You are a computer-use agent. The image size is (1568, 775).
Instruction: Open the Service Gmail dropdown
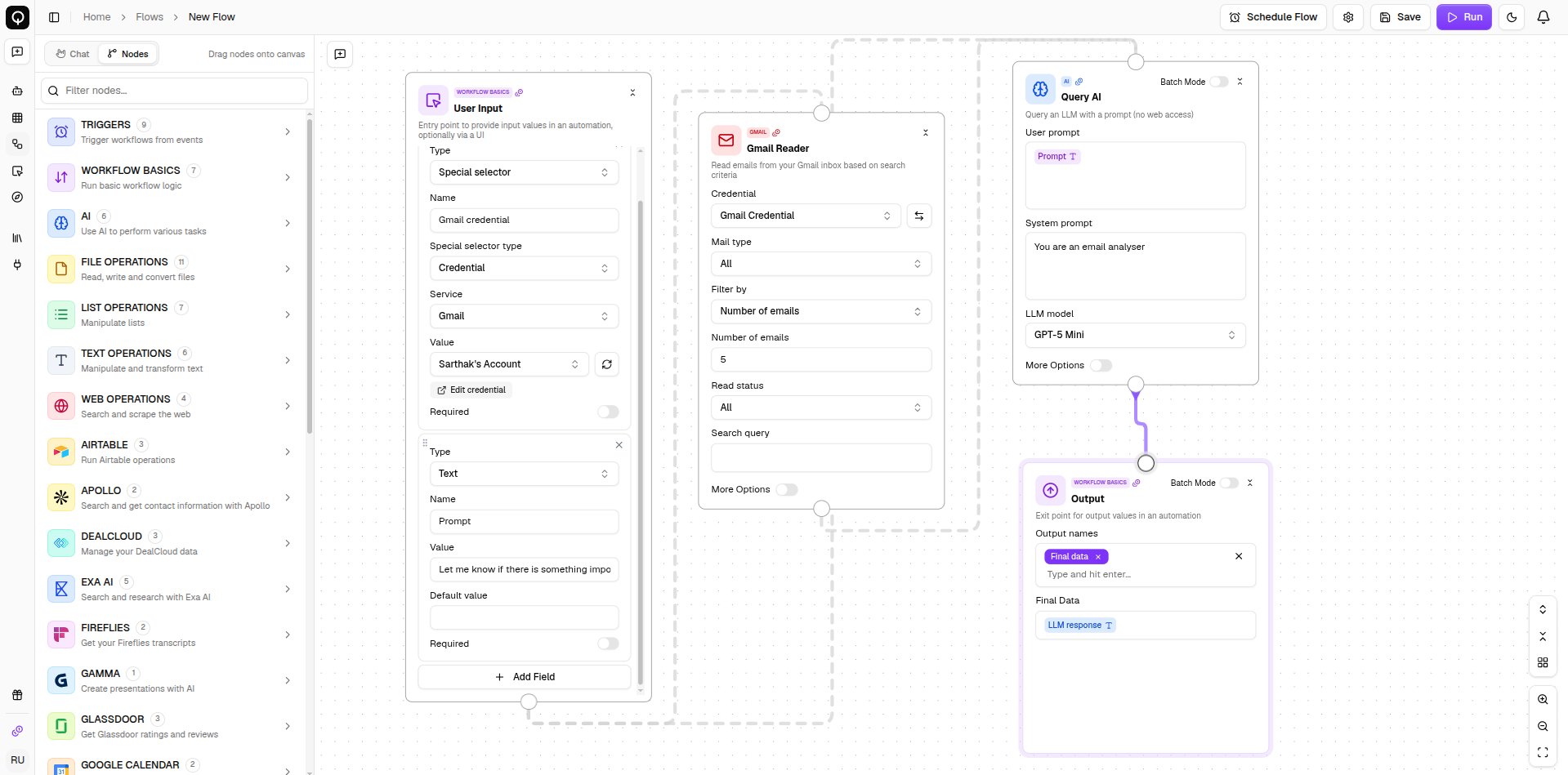tap(524, 316)
